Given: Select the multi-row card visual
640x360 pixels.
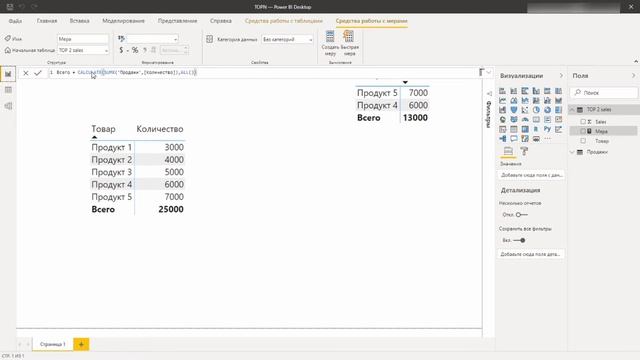Looking at the screenshot, I should click(547, 120).
